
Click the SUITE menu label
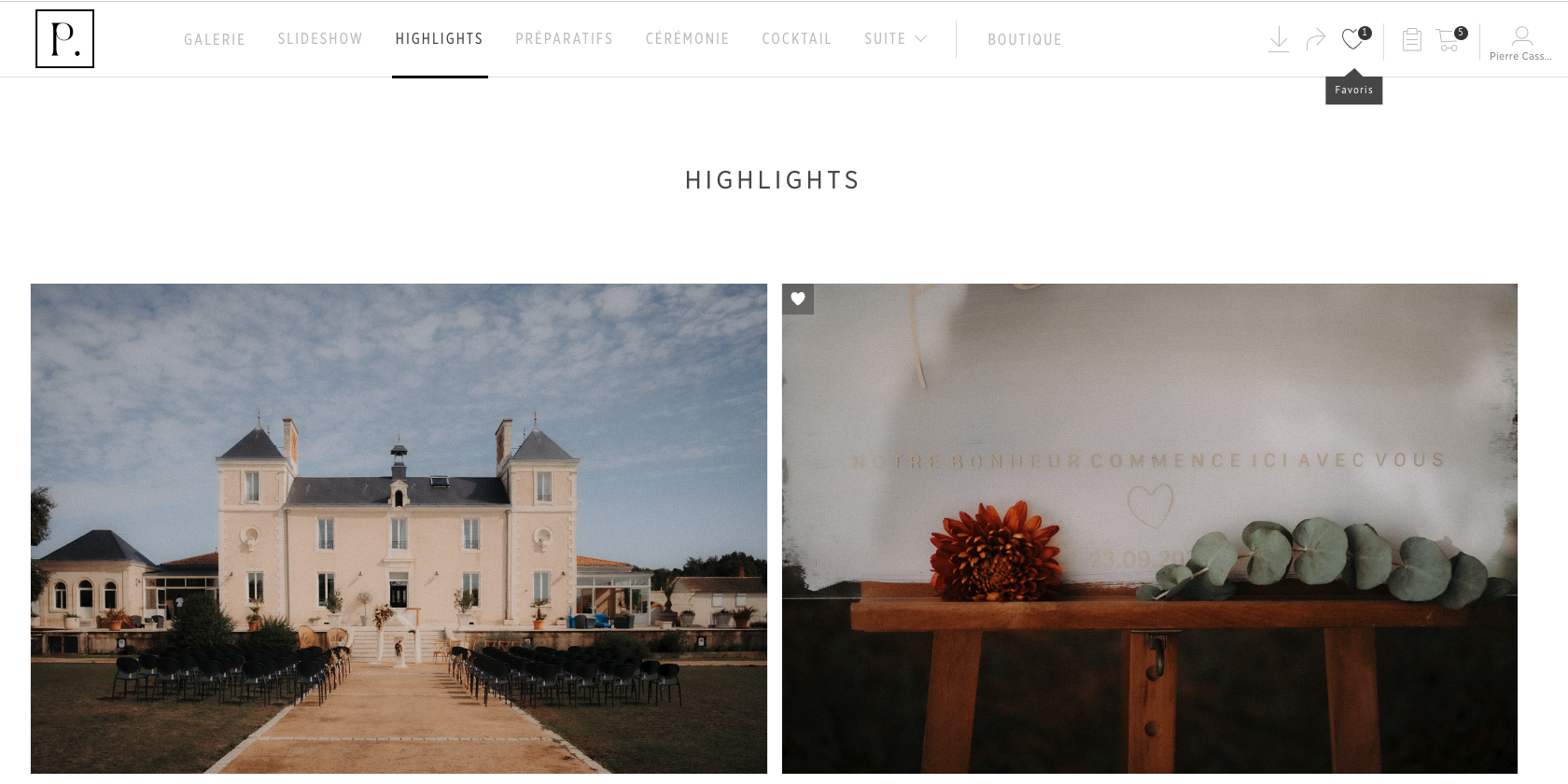[885, 39]
